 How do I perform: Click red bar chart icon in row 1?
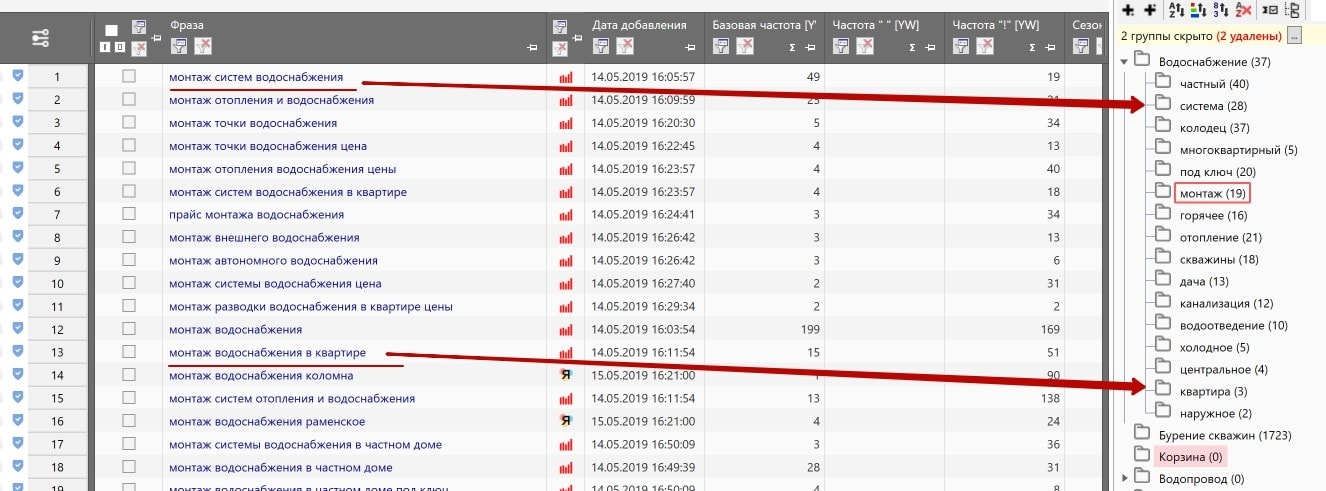click(x=566, y=77)
